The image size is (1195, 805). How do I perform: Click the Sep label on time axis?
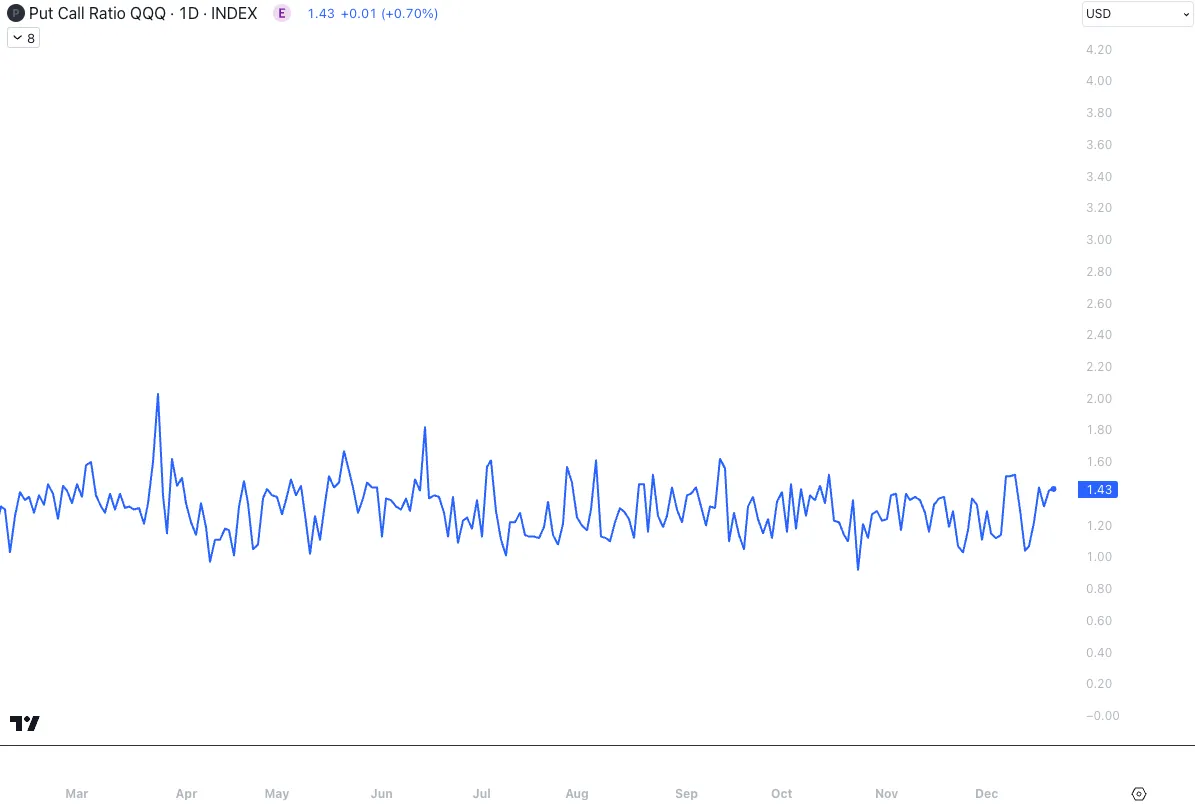686,794
